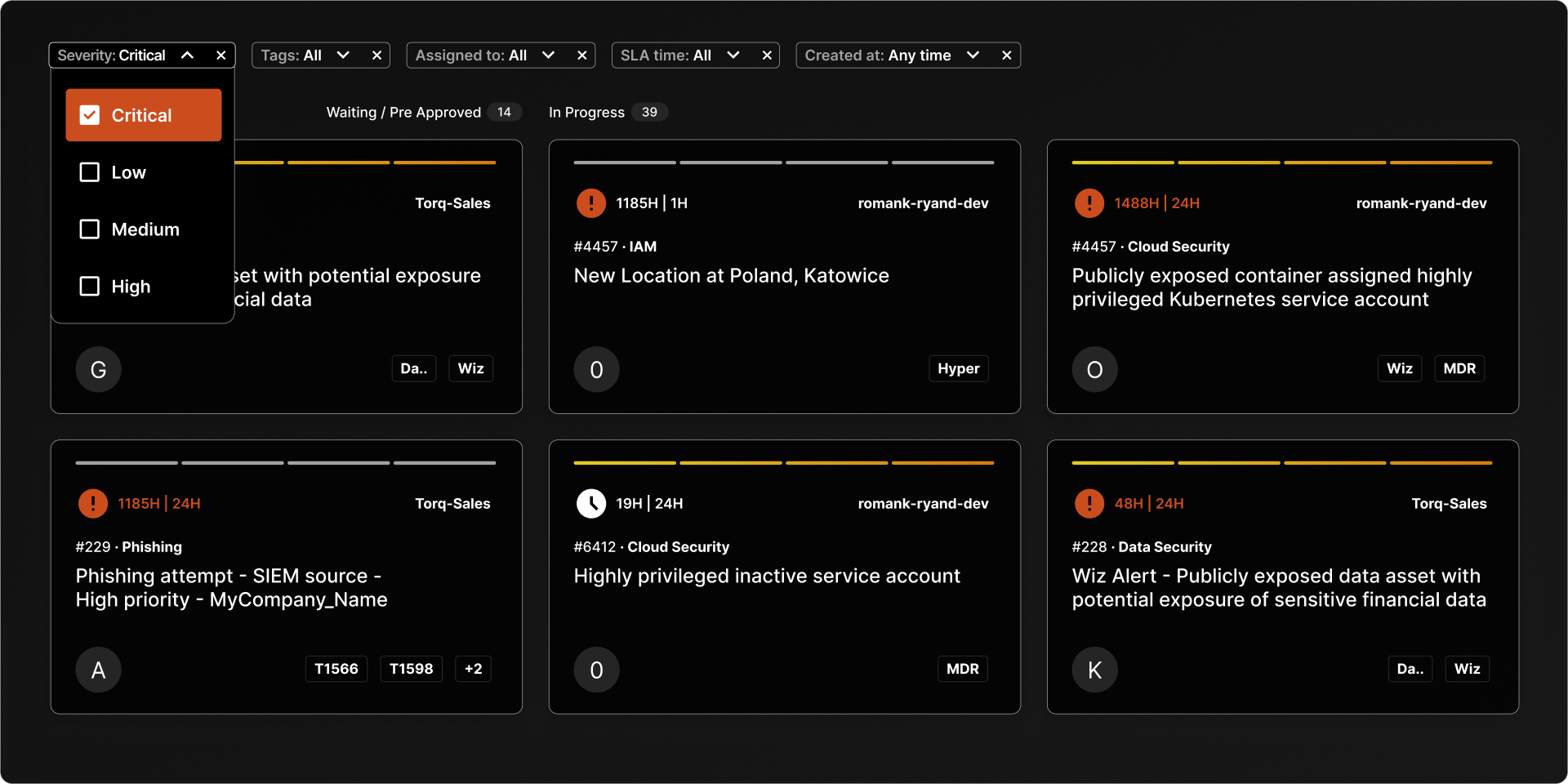Remove the Tags filter using X icon

(x=376, y=56)
